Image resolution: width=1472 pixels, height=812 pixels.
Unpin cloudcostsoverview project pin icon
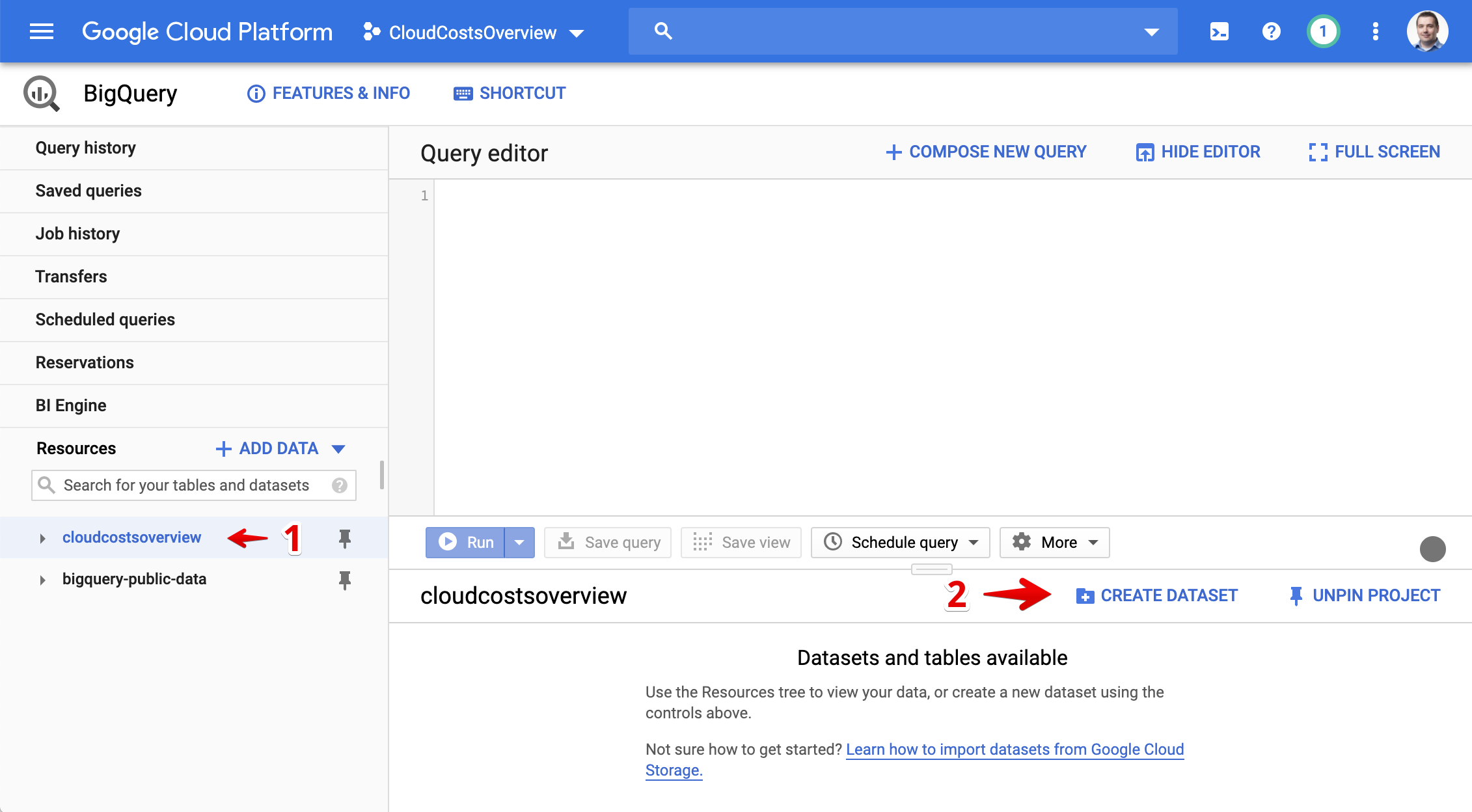pyautogui.click(x=344, y=538)
